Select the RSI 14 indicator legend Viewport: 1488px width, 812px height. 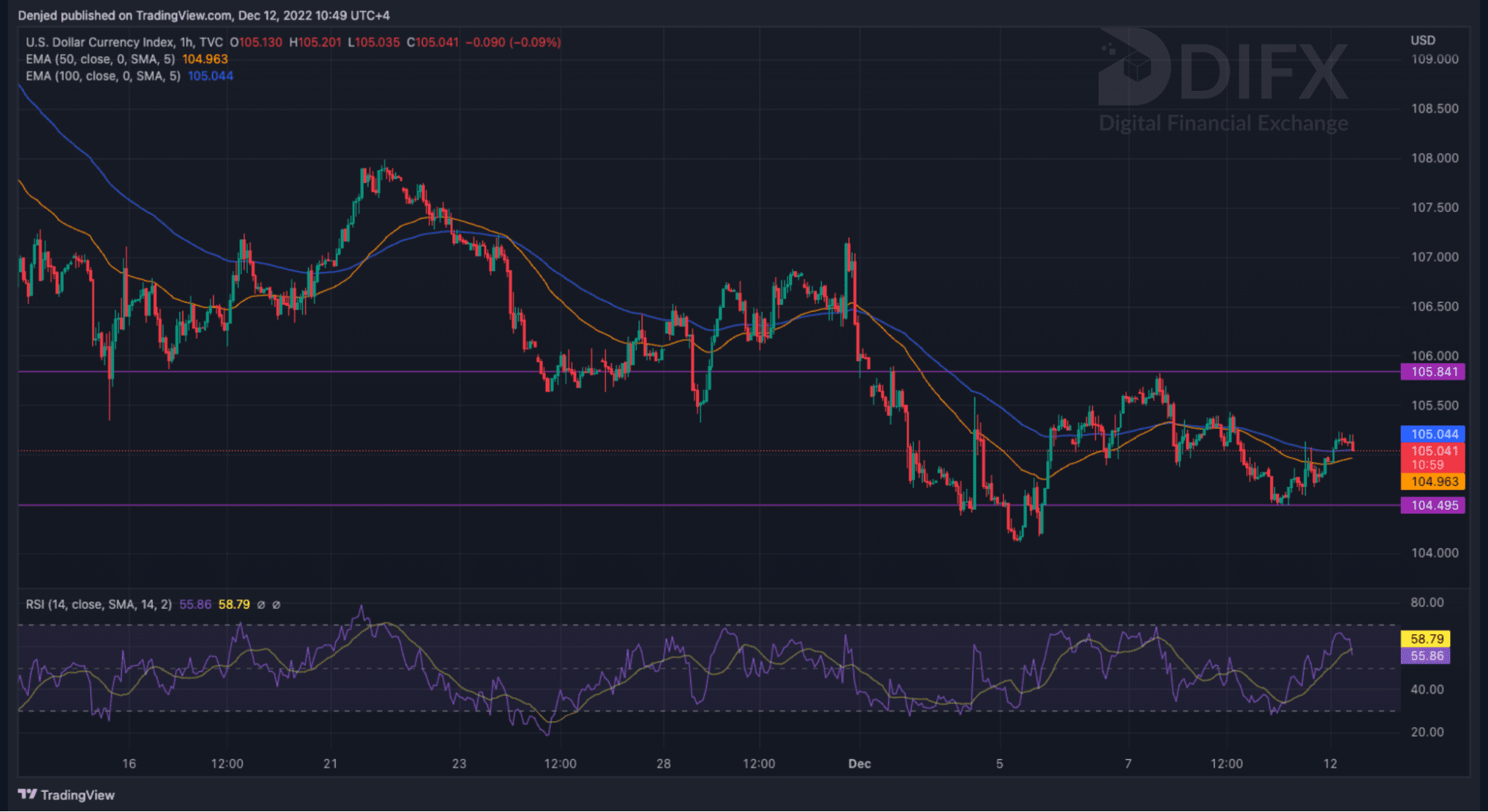(98, 604)
